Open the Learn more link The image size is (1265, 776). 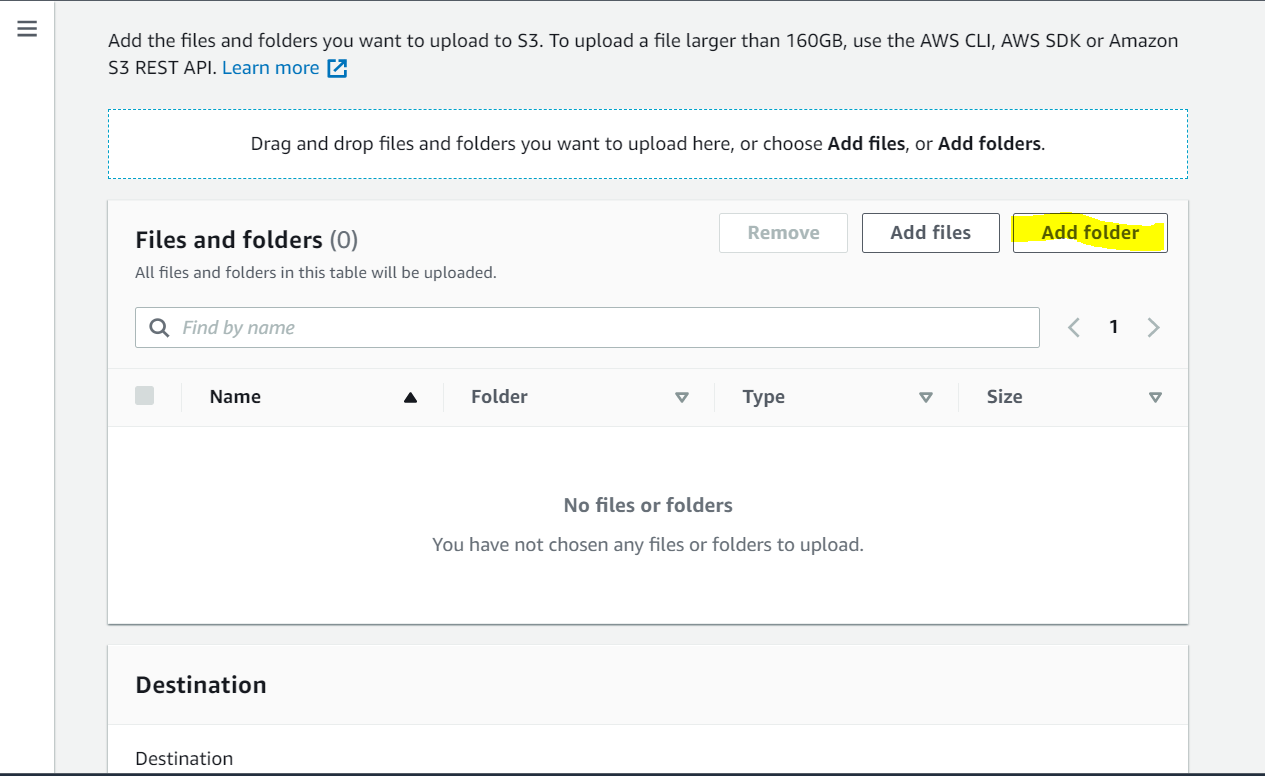270,68
